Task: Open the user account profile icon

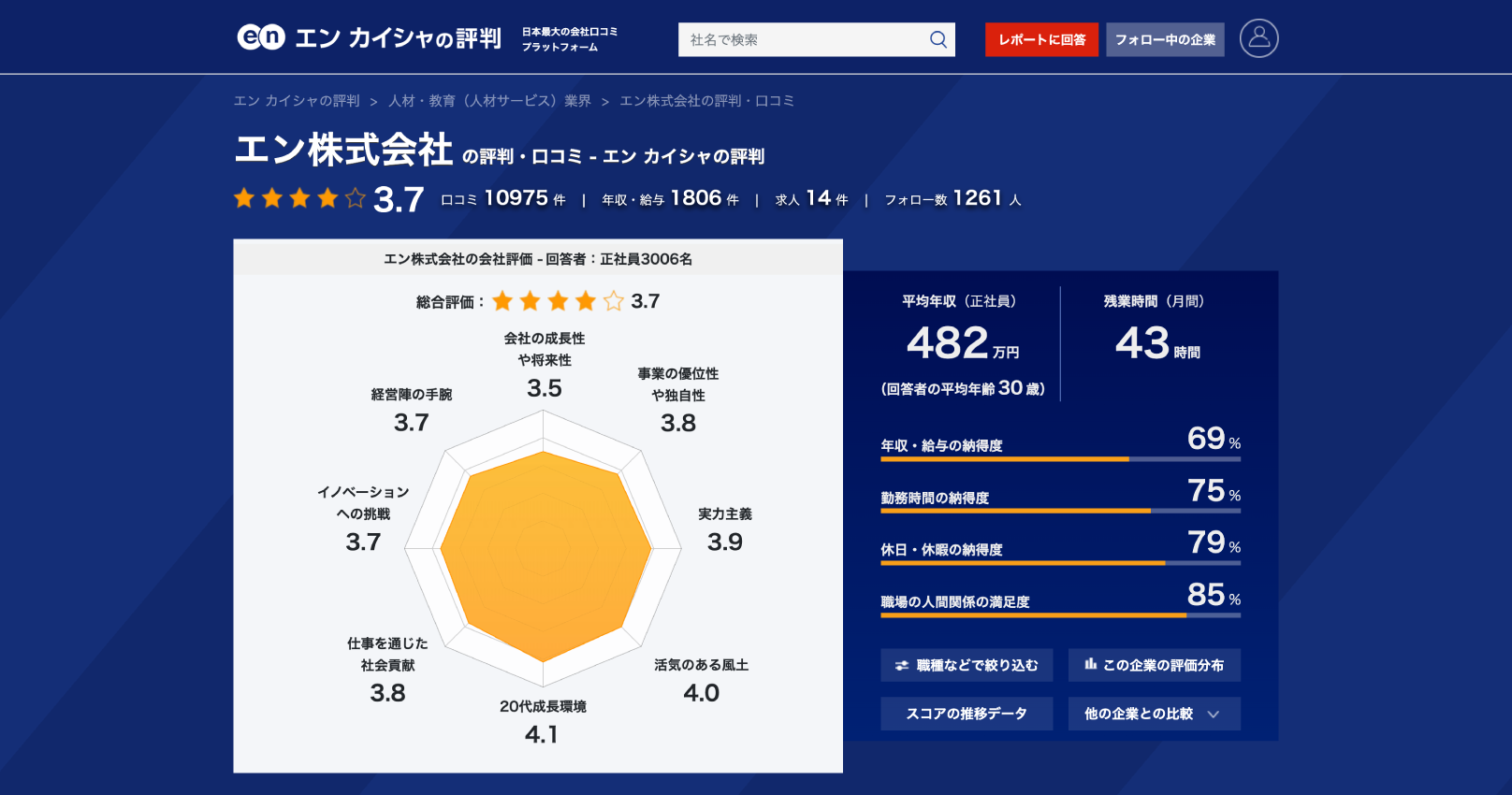Action: [x=1258, y=38]
